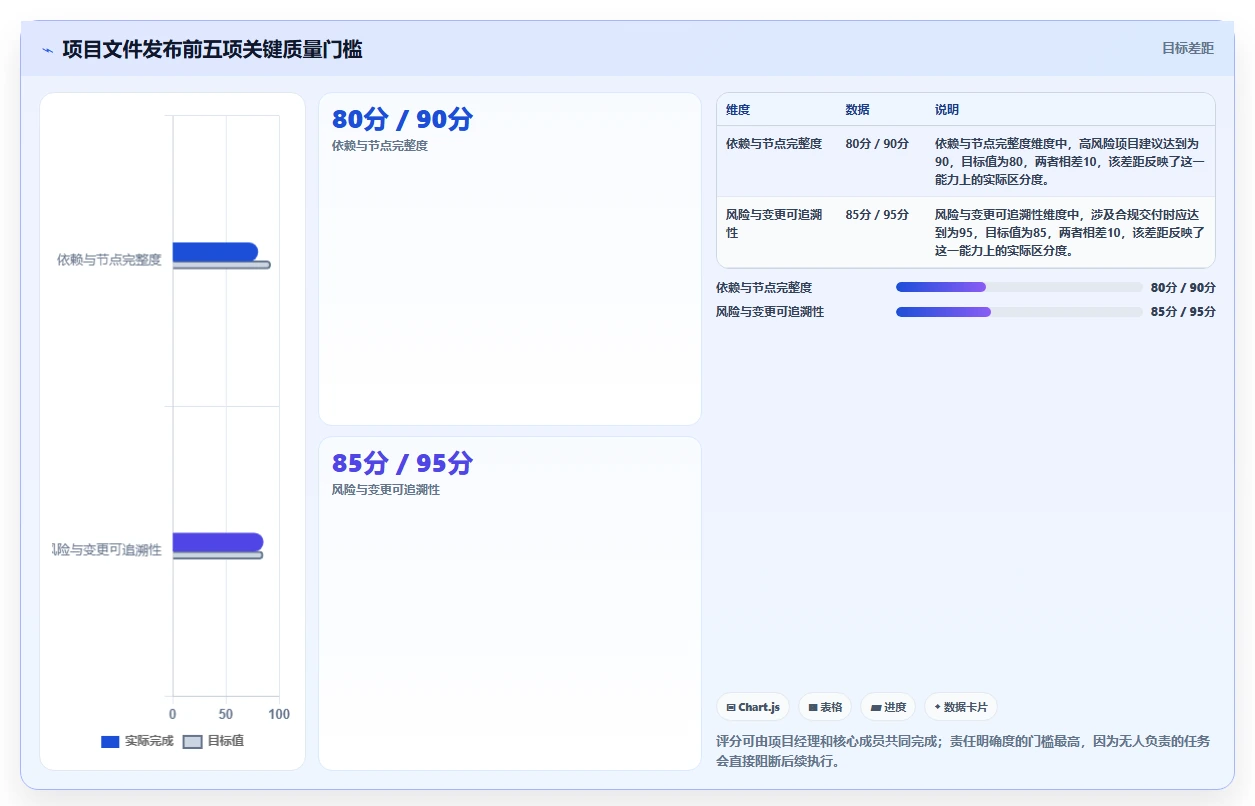The height and width of the screenshot is (806, 1255).
Task: Toggle the 目标值 legend item in the chart
Action: 214,741
